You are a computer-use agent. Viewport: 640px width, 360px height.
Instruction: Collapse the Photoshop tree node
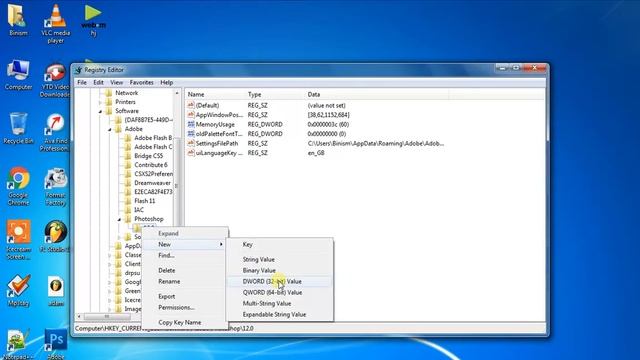click(x=119, y=219)
